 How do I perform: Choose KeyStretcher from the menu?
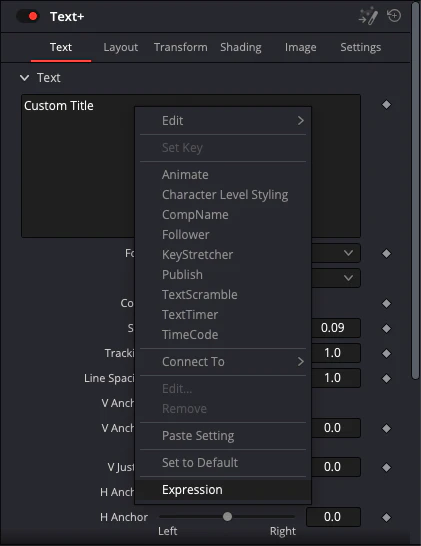(x=223, y=255)
